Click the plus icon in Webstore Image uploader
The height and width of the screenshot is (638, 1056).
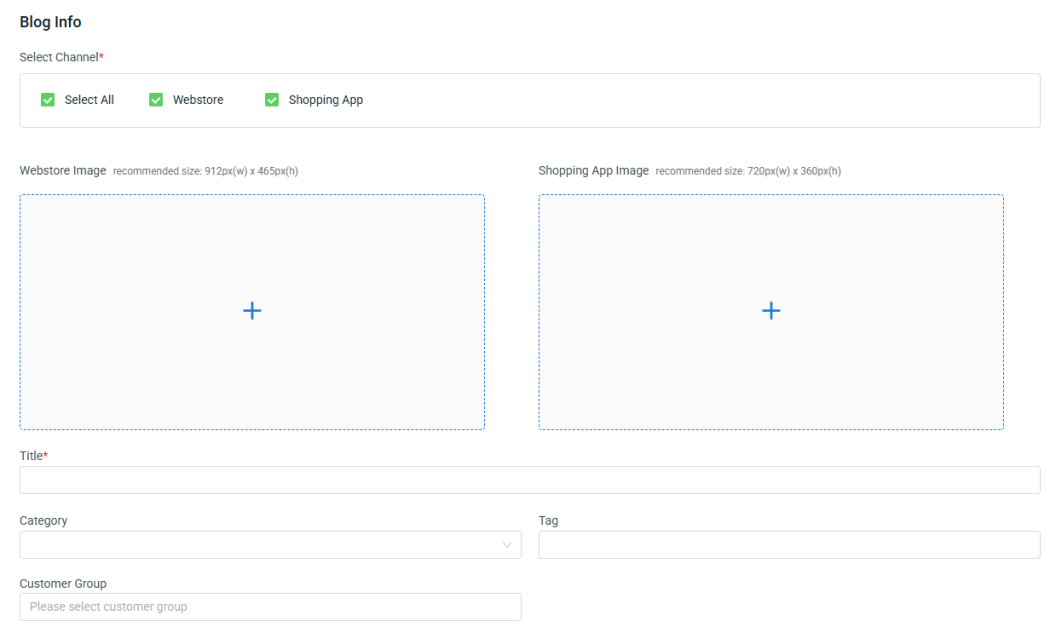252,311
